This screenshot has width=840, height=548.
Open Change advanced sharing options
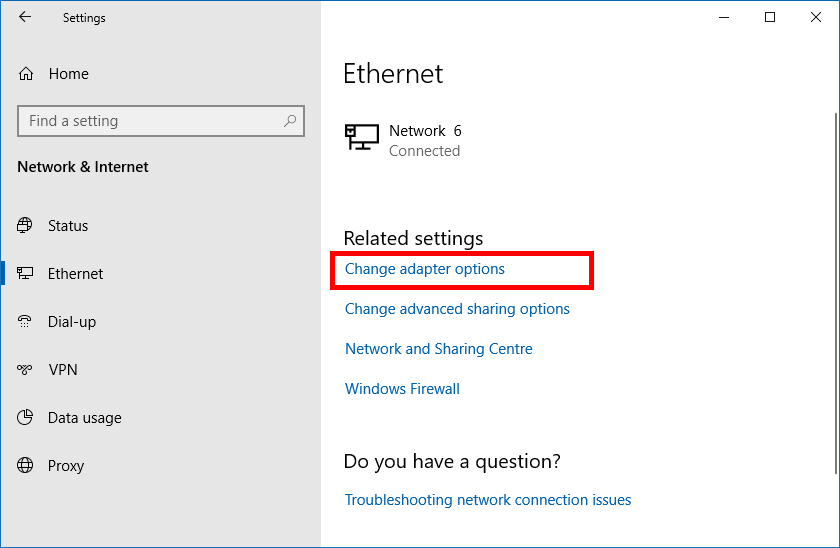point(457,309)
